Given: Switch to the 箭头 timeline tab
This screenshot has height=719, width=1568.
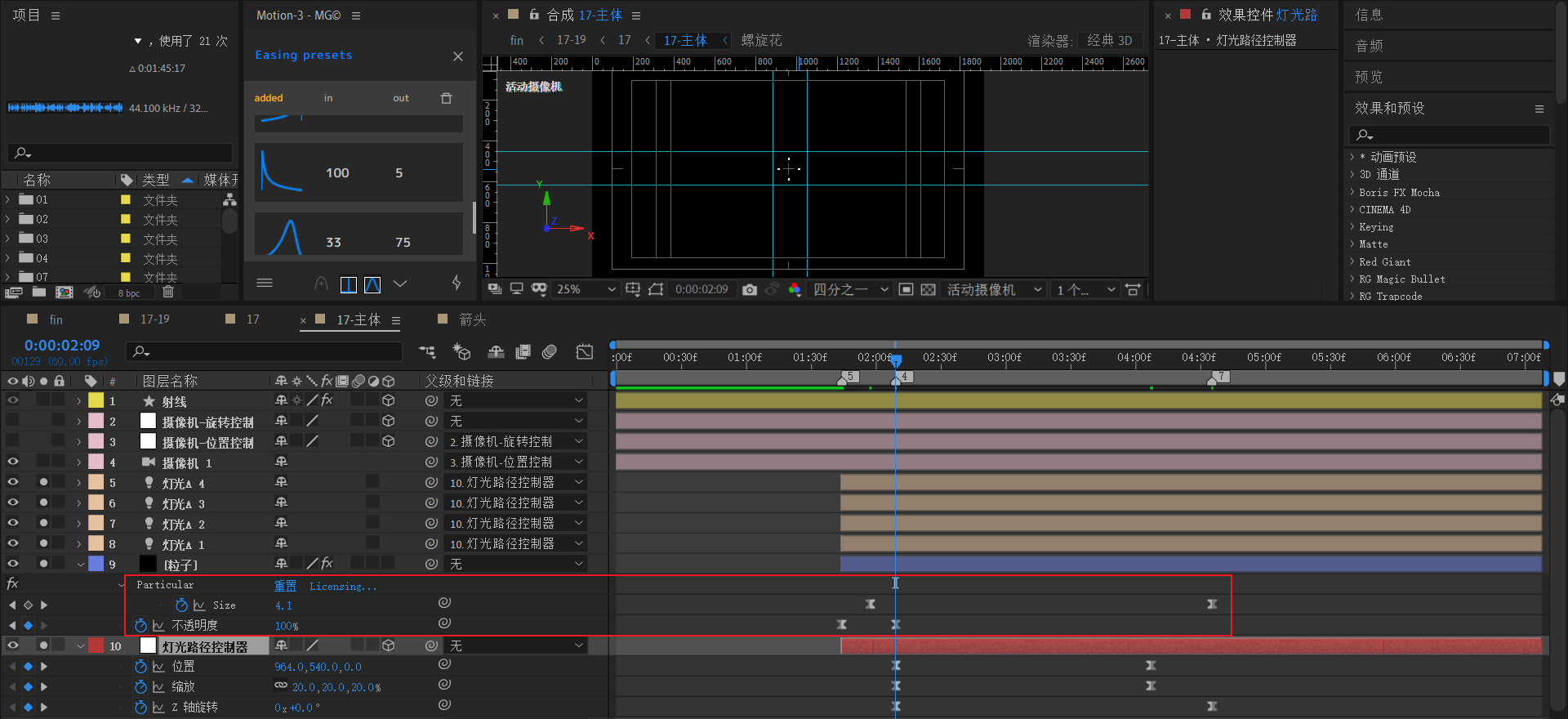Looking at the screenshot, I should point(472,319).
